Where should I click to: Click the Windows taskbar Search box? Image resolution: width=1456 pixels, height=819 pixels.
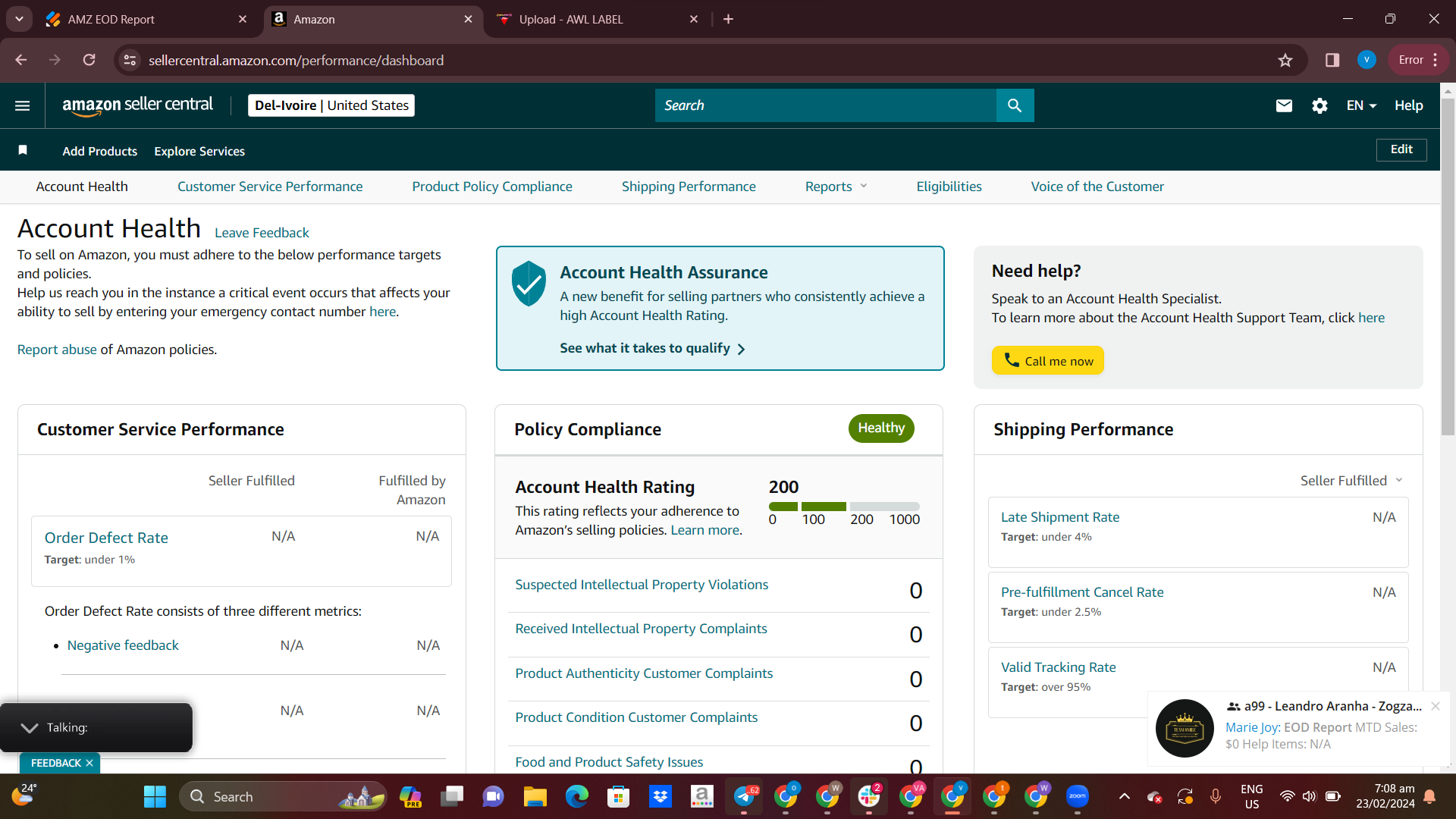pyautogui.click(x=283, y=797)
